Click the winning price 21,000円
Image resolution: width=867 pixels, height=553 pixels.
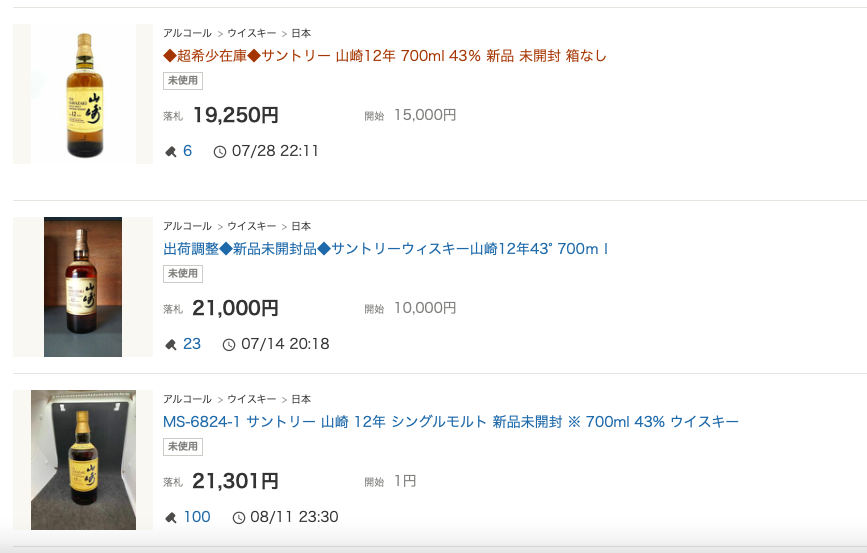236,308
